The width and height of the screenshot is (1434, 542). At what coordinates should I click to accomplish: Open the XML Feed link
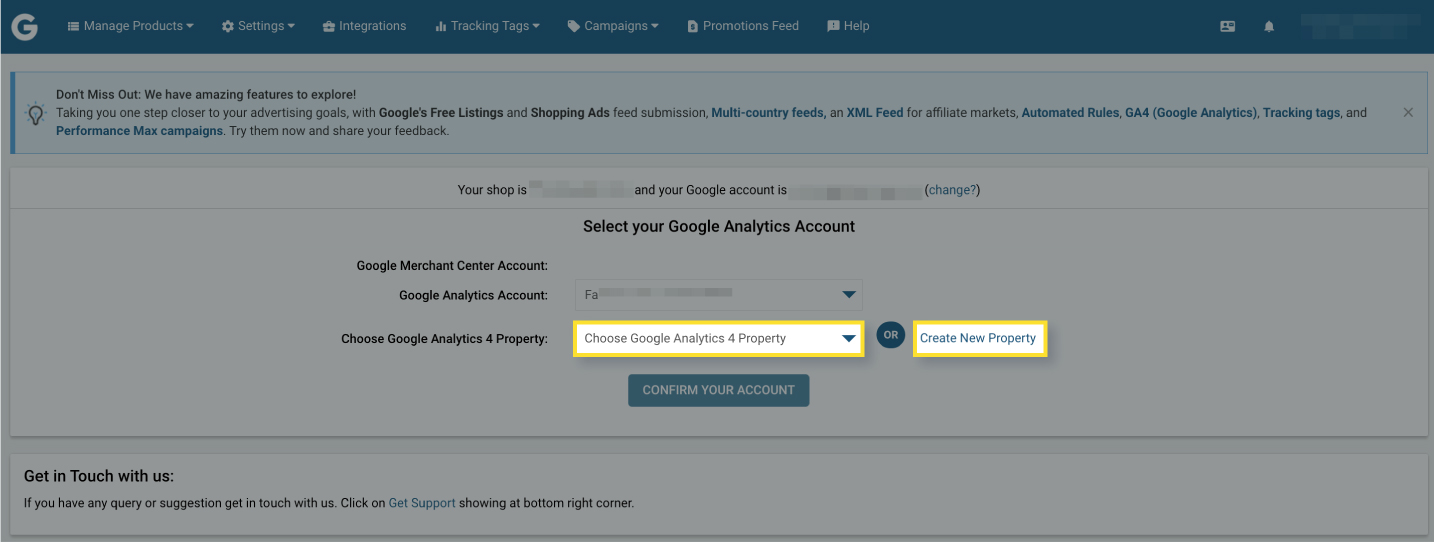(875, 113)
